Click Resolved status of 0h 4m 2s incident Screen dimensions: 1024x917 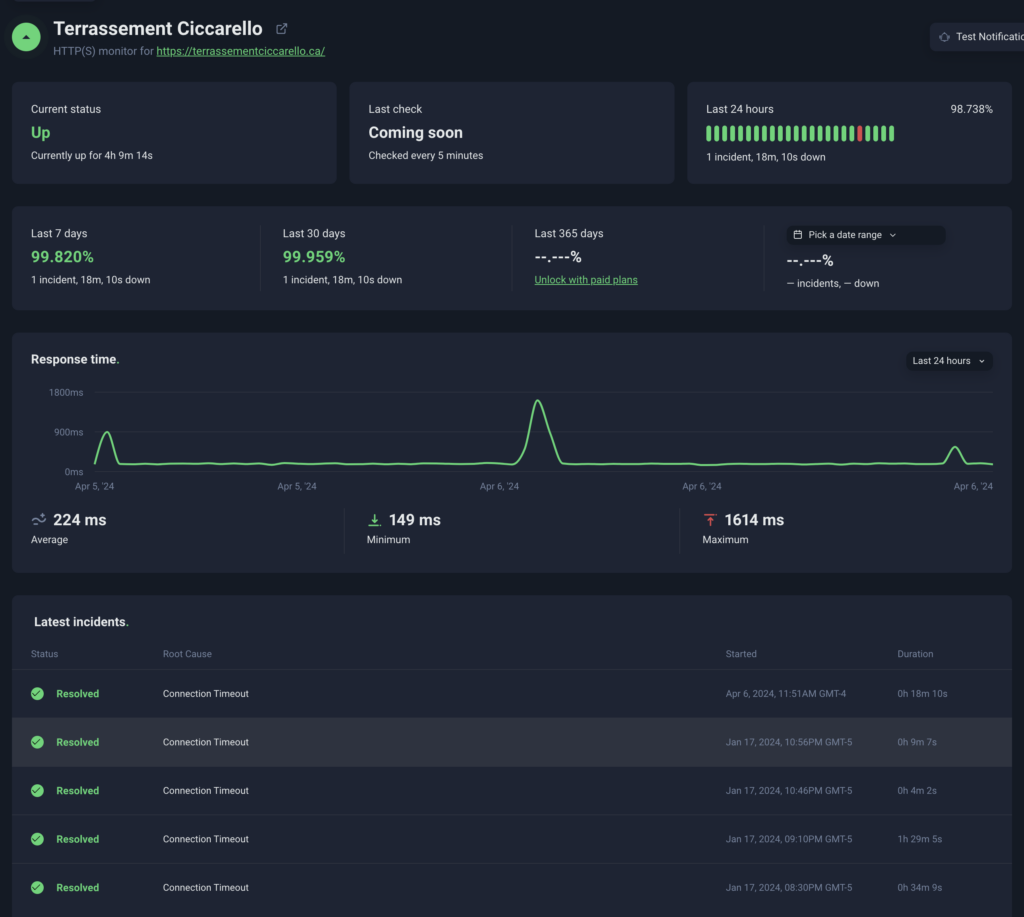coord(77,791)
